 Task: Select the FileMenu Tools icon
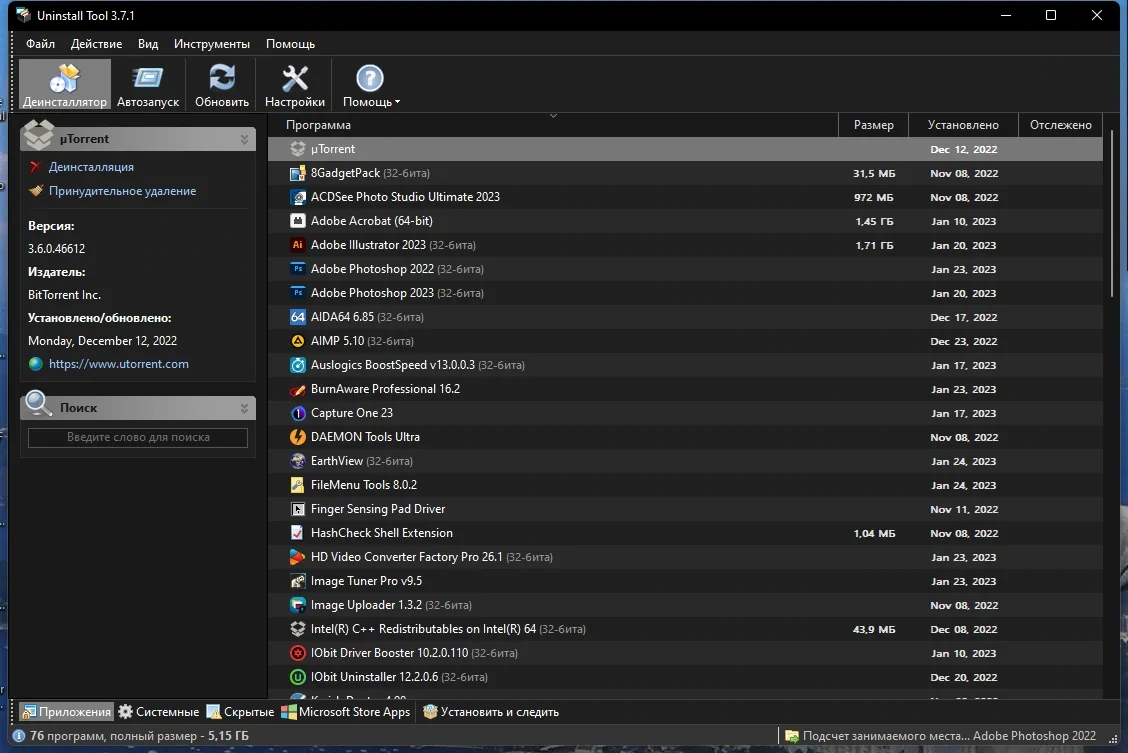pos(297,485)
